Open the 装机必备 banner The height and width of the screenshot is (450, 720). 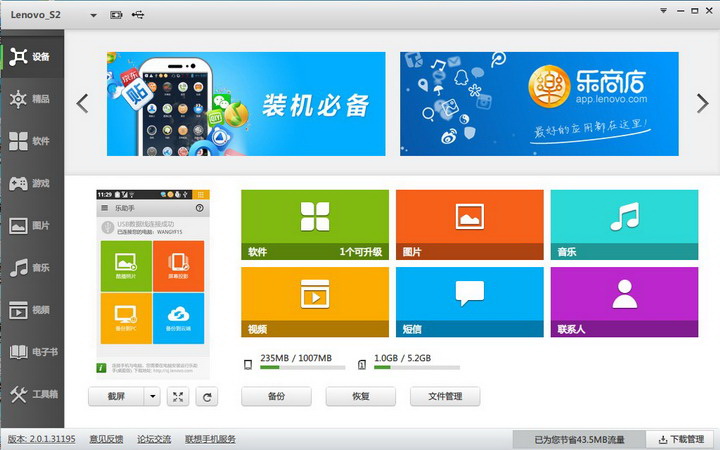click(246, 104)
